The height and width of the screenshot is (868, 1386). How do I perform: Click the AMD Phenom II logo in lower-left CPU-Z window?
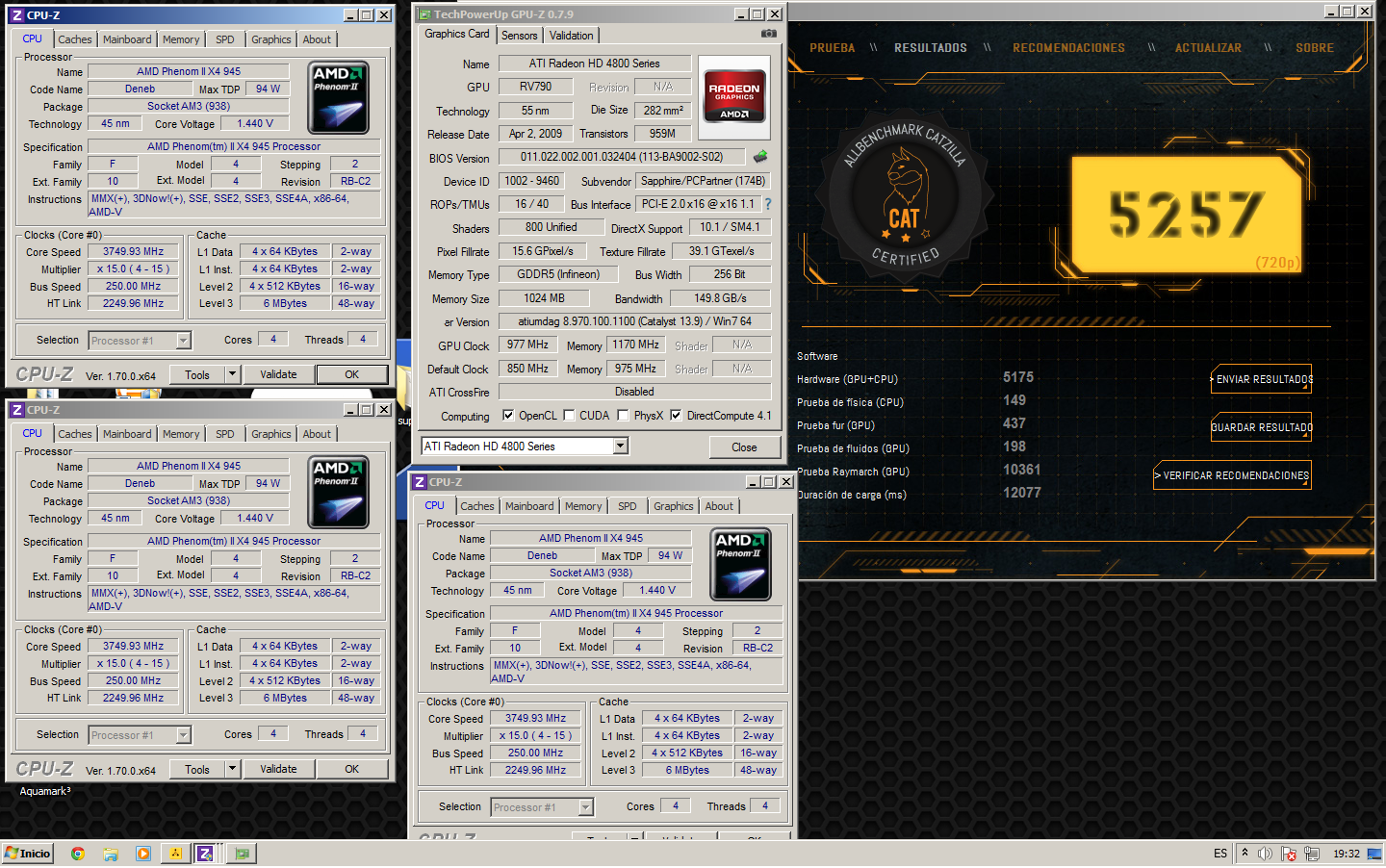[338, 492]
